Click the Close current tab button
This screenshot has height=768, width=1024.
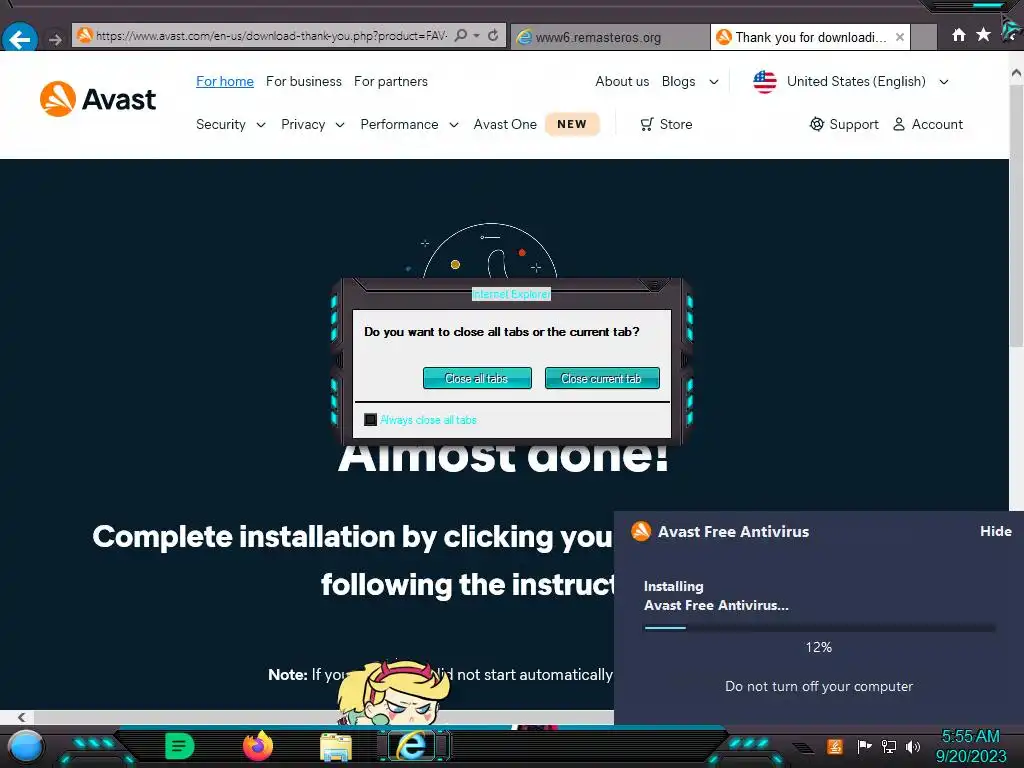pyautogui.click(x=601, y=378)
